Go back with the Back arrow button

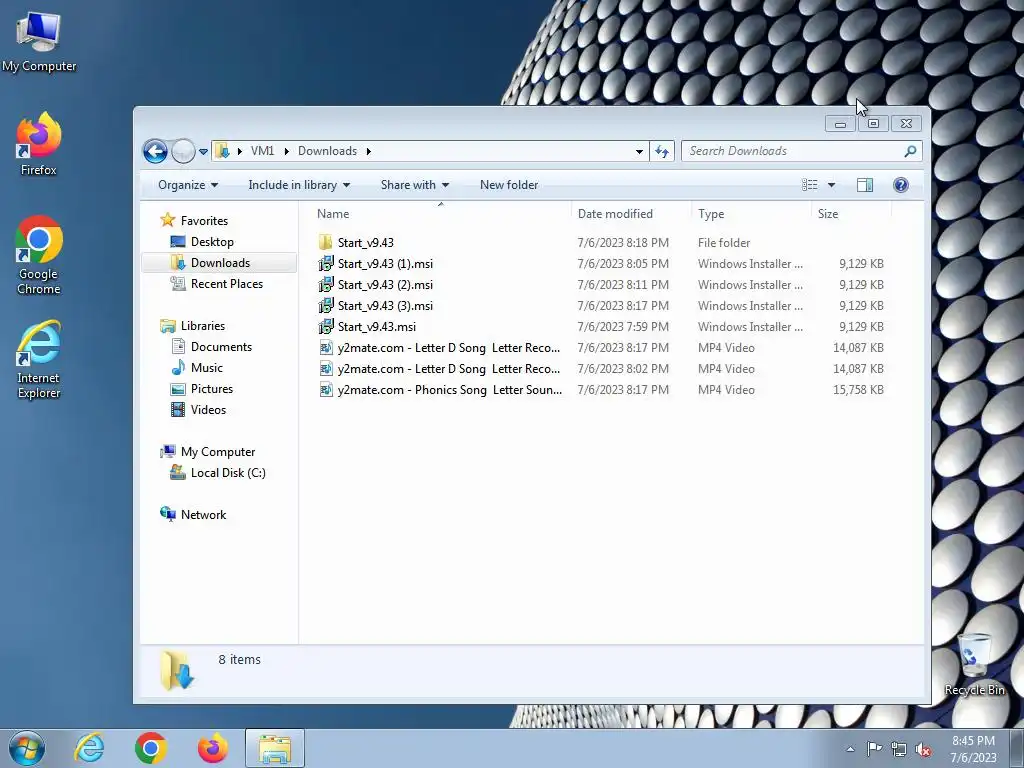tap(155, 152)
